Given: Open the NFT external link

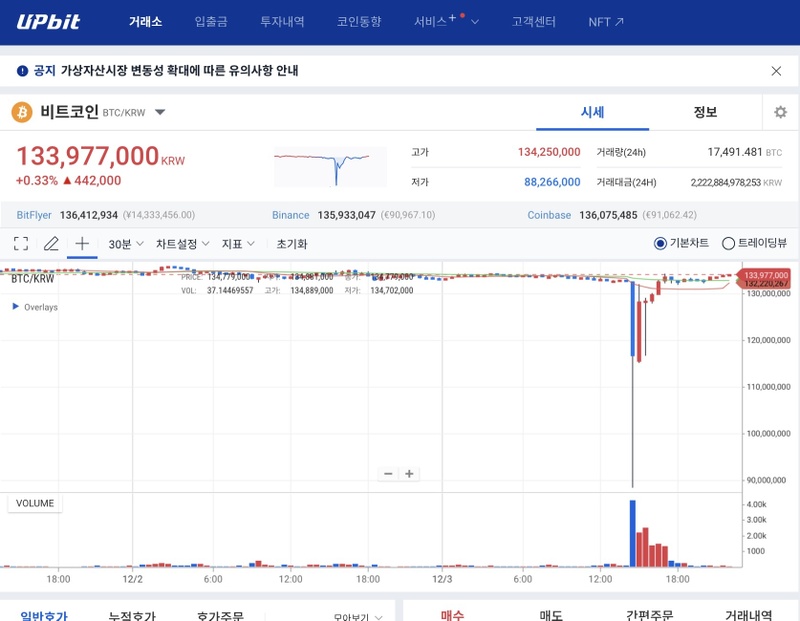Looking at the screenshot, I should [606, 21].
